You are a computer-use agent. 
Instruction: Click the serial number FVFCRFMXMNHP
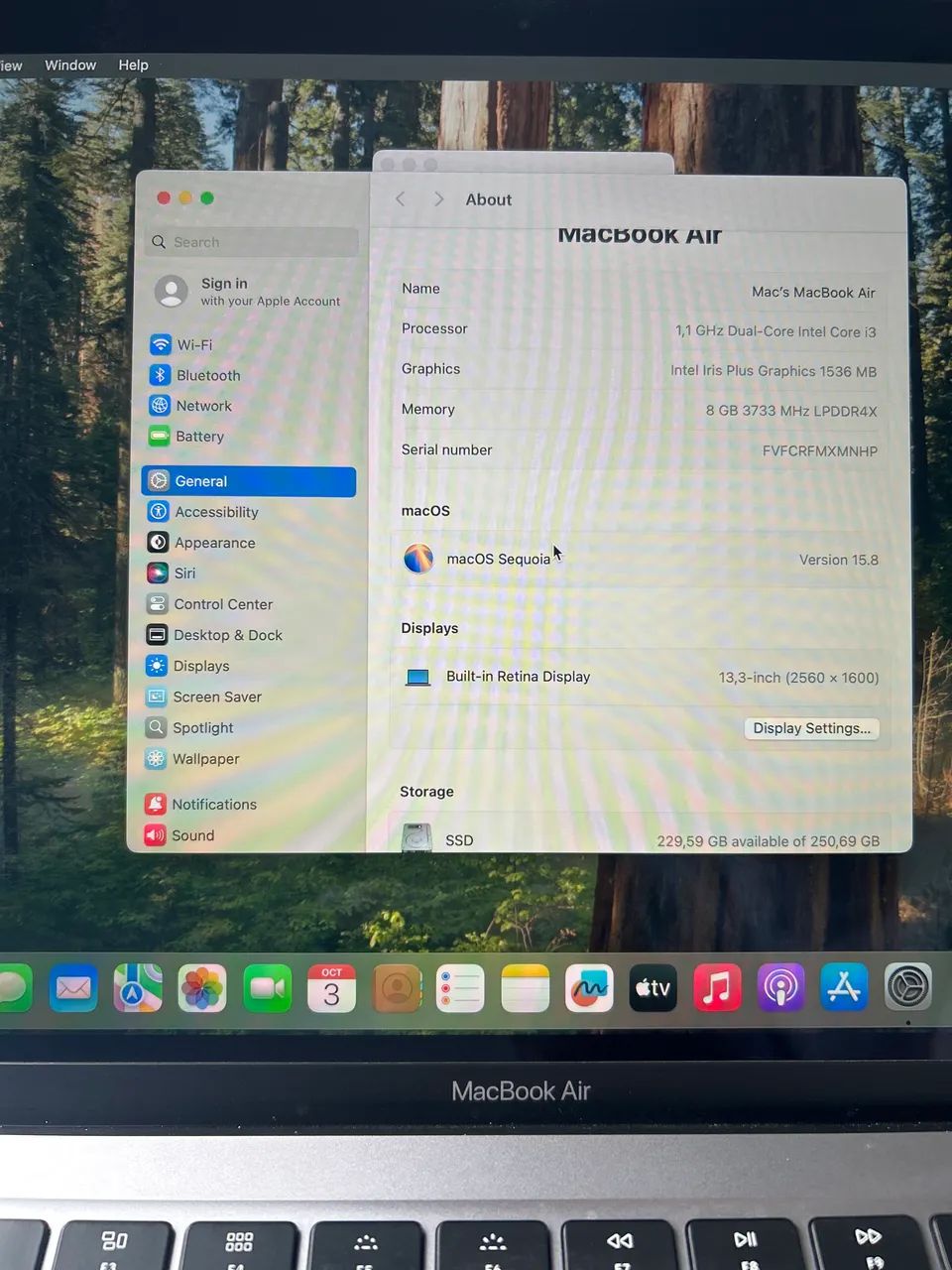[x=820, y=451]
